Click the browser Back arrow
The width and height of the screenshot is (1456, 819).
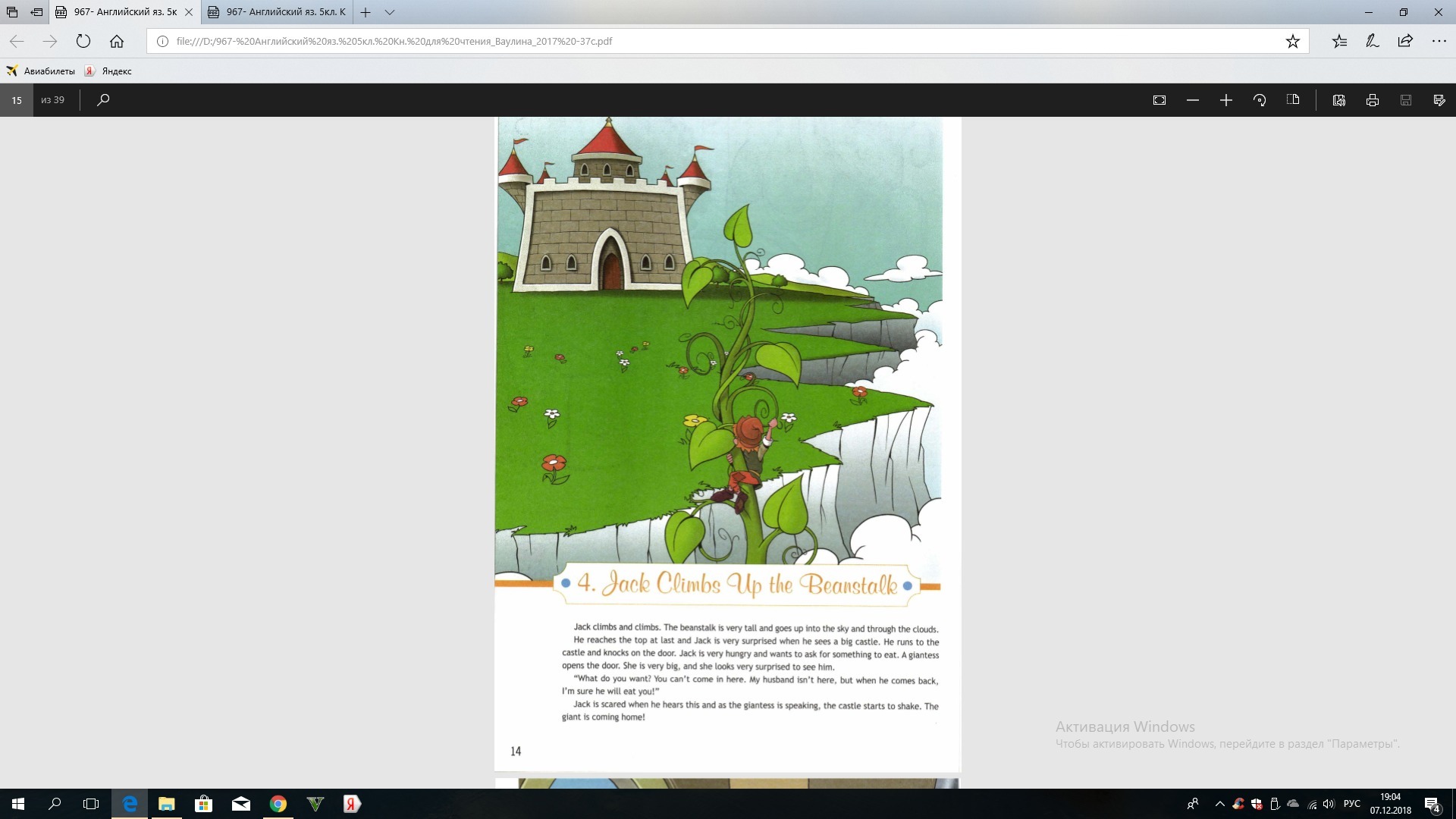[x=17, y=41]
